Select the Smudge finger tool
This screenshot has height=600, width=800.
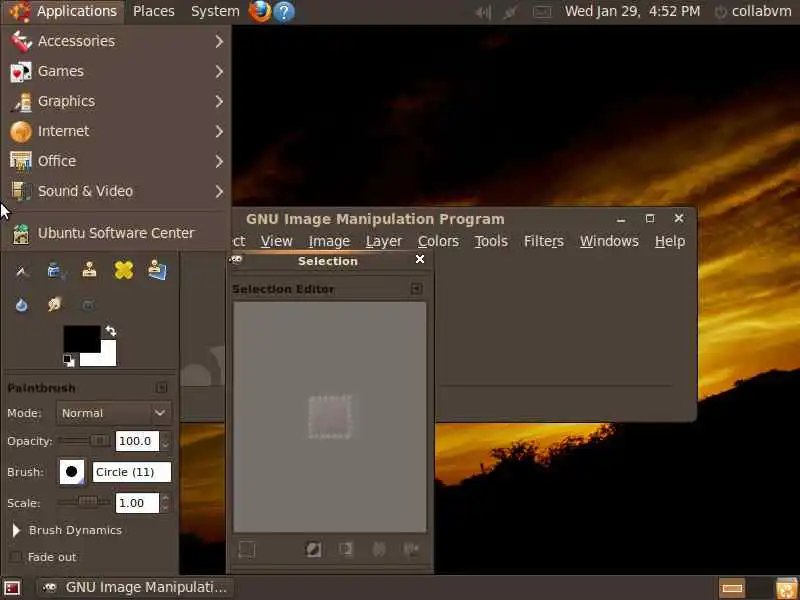pos(55,305)
